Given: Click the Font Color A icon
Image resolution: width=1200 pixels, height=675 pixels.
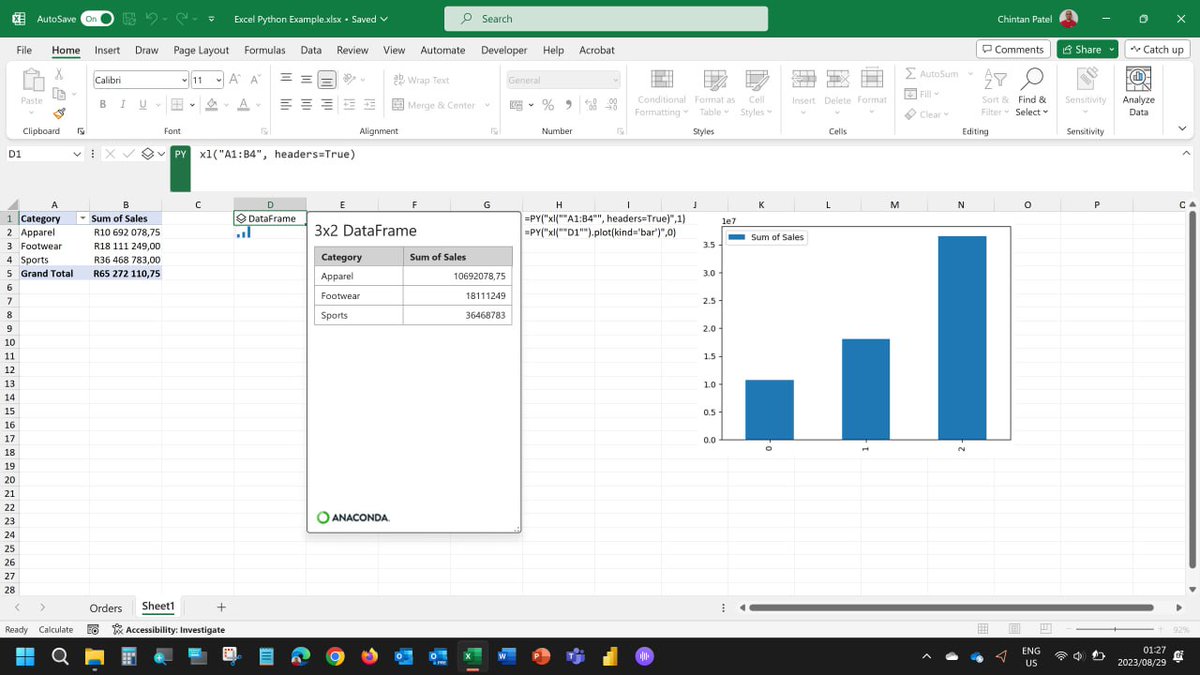Looking at the screenshot, I should point(244,105).
